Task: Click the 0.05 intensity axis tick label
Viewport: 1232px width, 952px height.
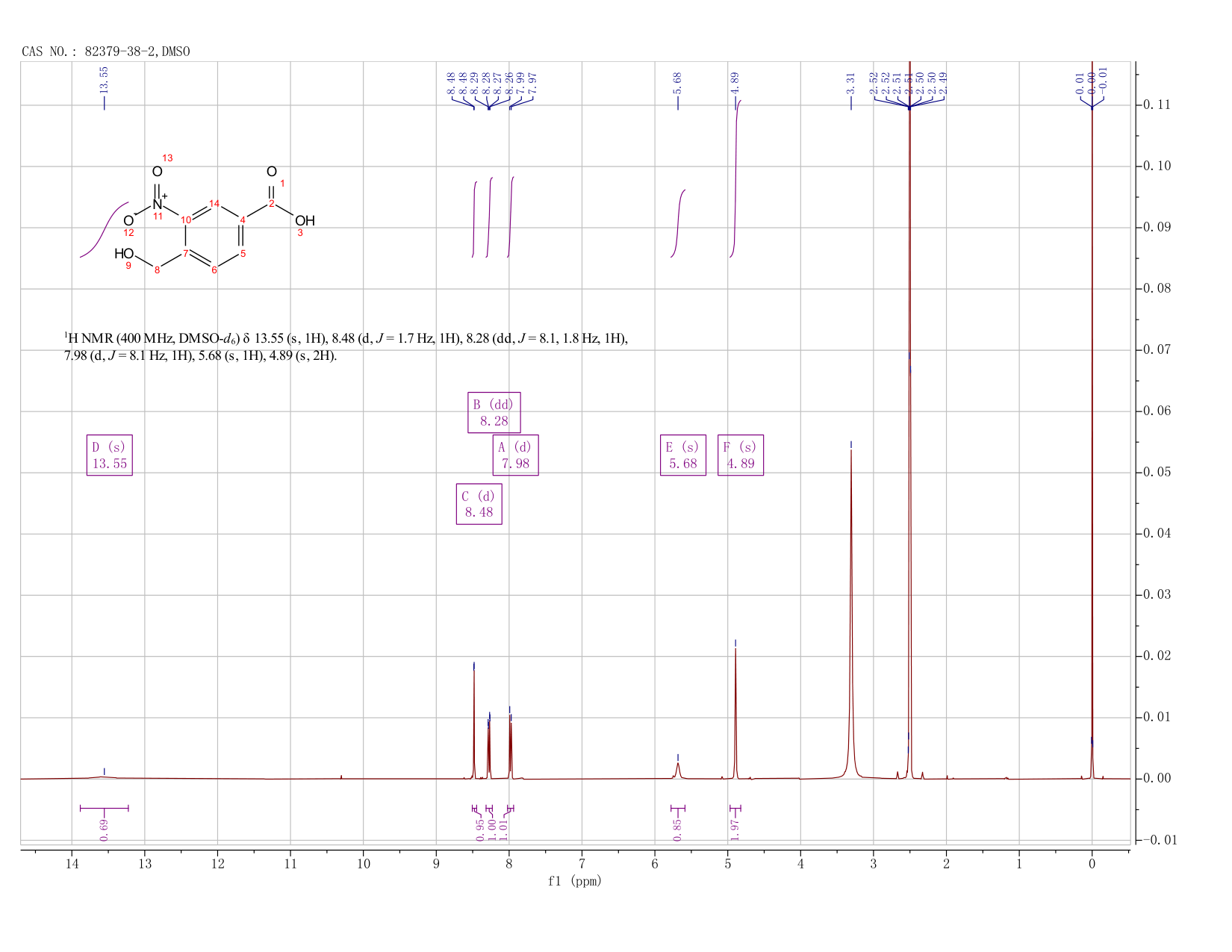Action: point(1158,473)
